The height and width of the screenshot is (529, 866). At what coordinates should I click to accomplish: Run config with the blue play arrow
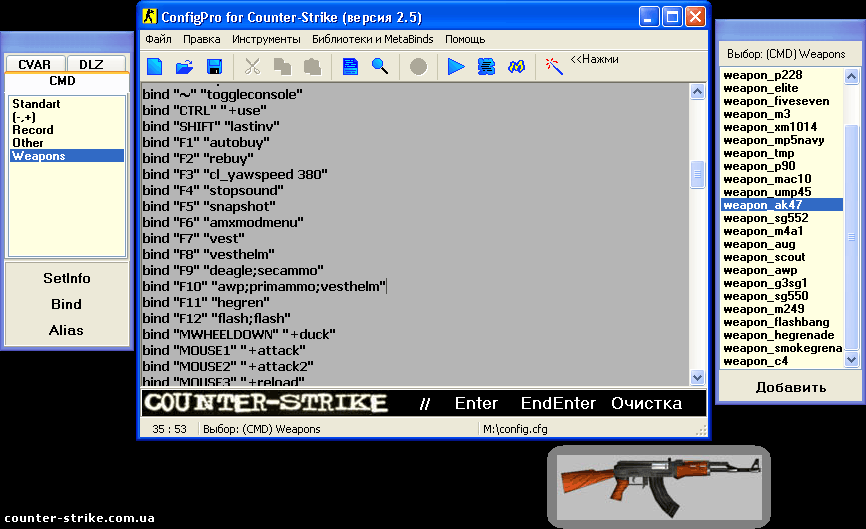456,67
